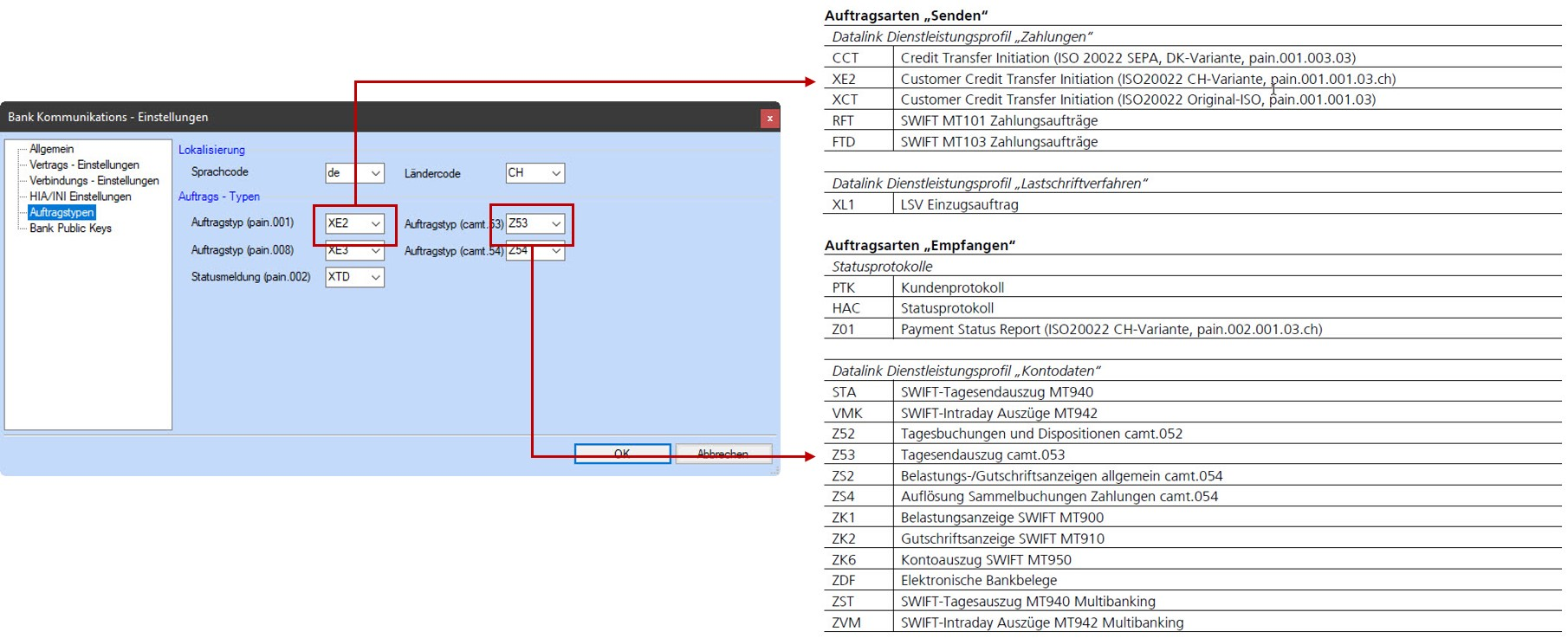Open Vertrags - Einstellungen tree entry
1568x638 pixels.
coord(84,164)
